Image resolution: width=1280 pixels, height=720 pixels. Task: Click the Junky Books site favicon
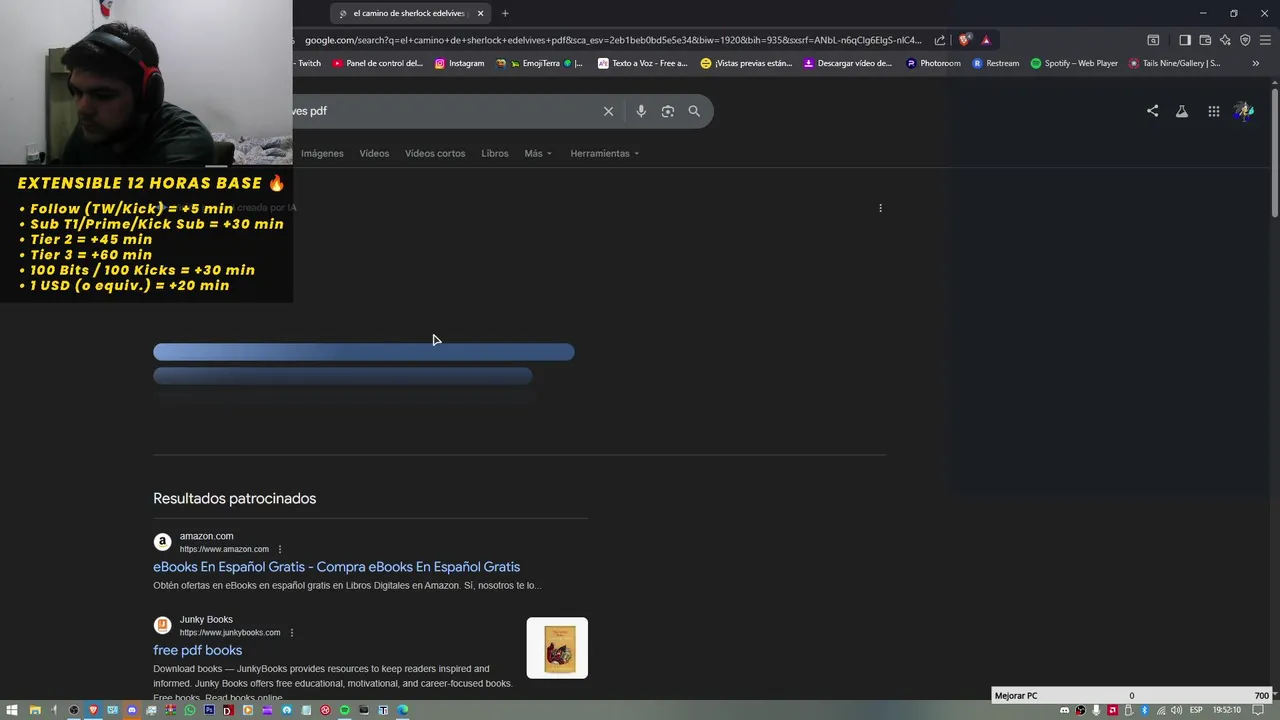point(162,625)
